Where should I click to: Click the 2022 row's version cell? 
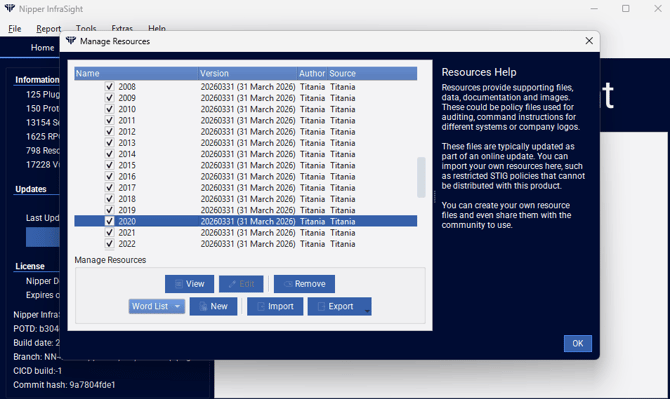coord(248,244)
